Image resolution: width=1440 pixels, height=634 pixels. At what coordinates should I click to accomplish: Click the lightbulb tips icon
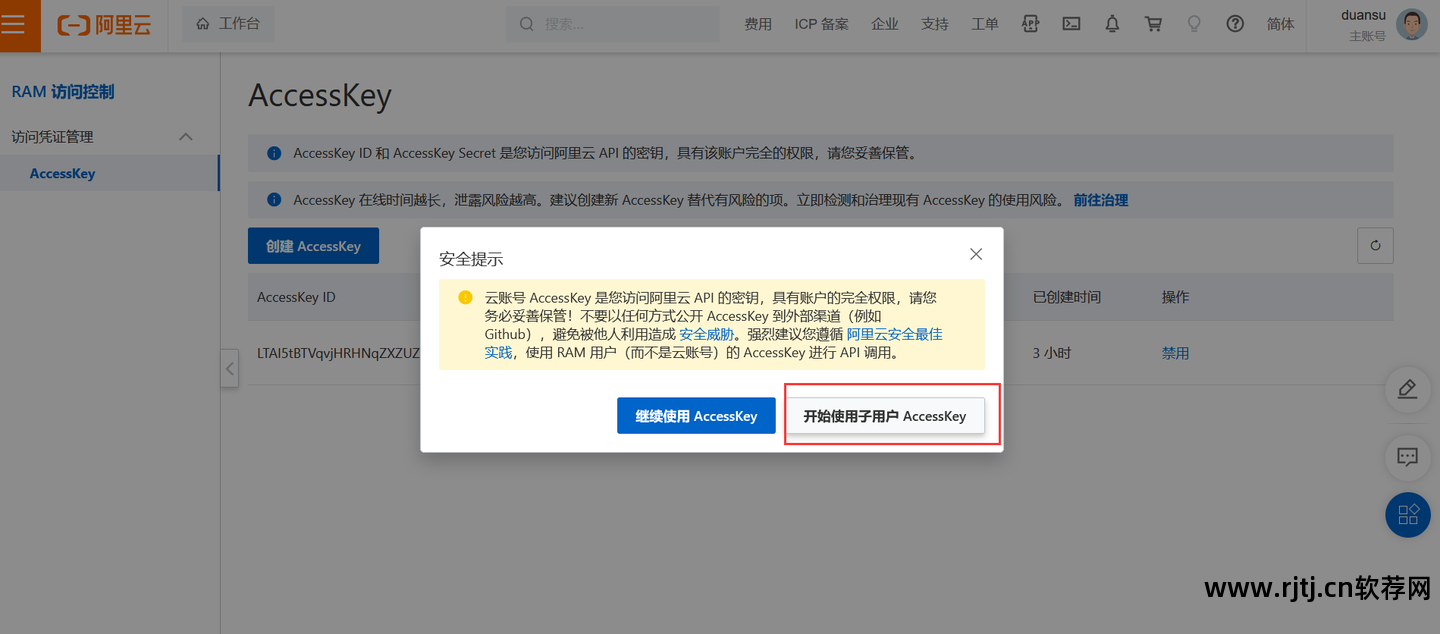(1194, 24)
